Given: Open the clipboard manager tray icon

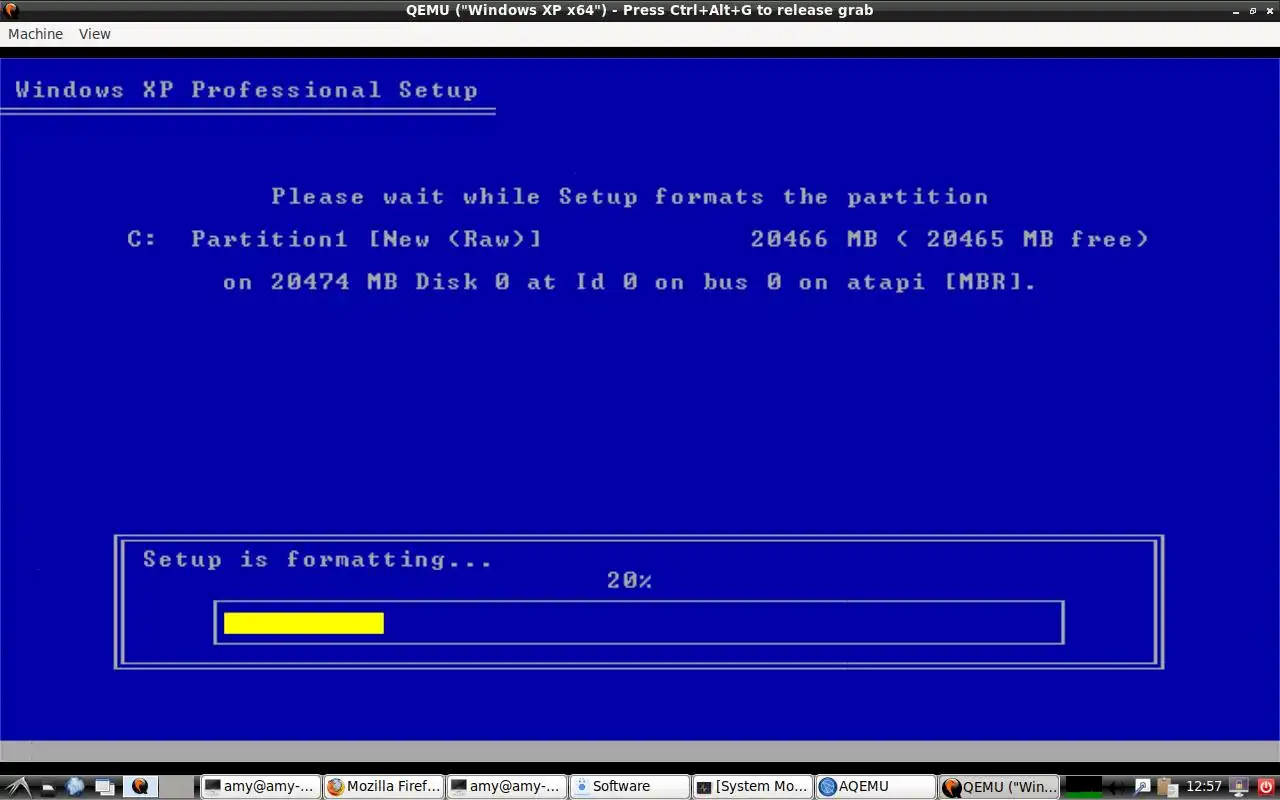Looking at the screenshot, I should pyautogui.click(x=1168, y=787).
